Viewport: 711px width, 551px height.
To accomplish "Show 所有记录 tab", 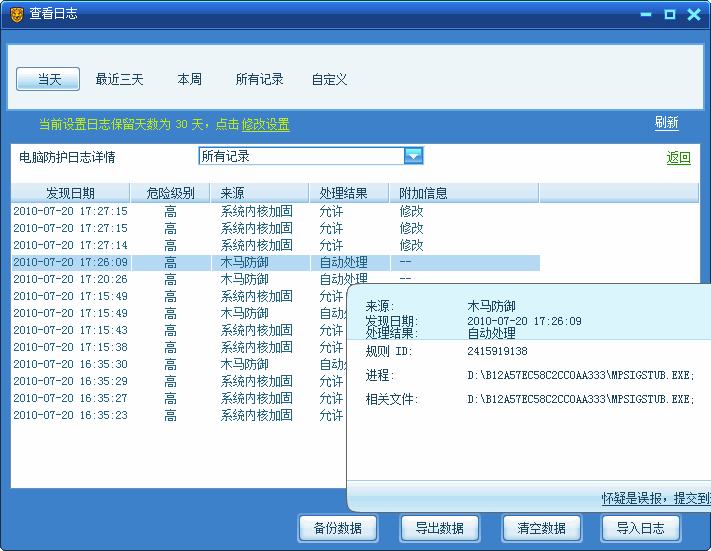I will [259, 79].
